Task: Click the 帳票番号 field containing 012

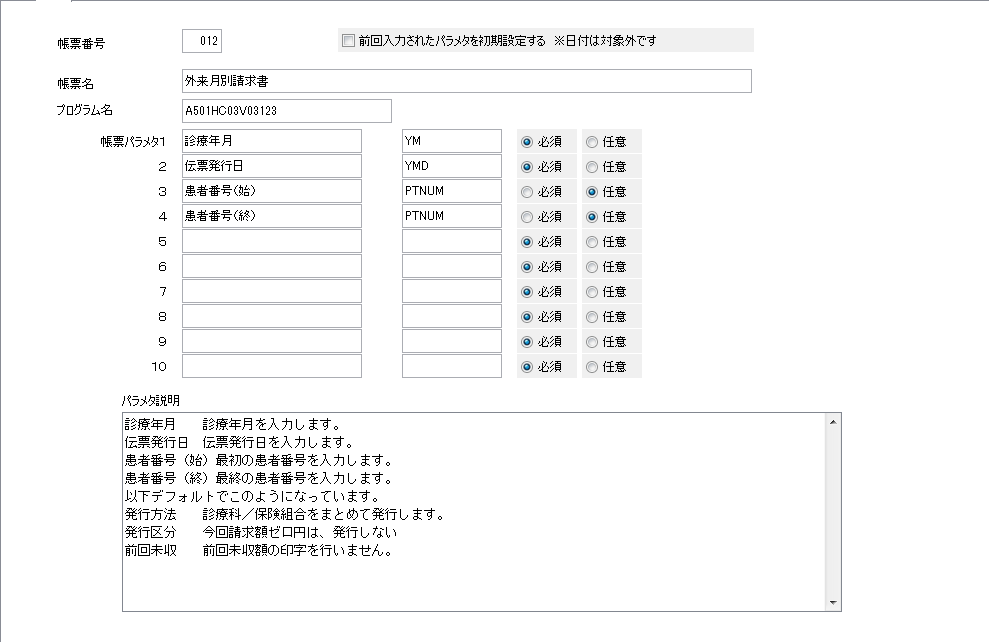Action: coord(202,41)
